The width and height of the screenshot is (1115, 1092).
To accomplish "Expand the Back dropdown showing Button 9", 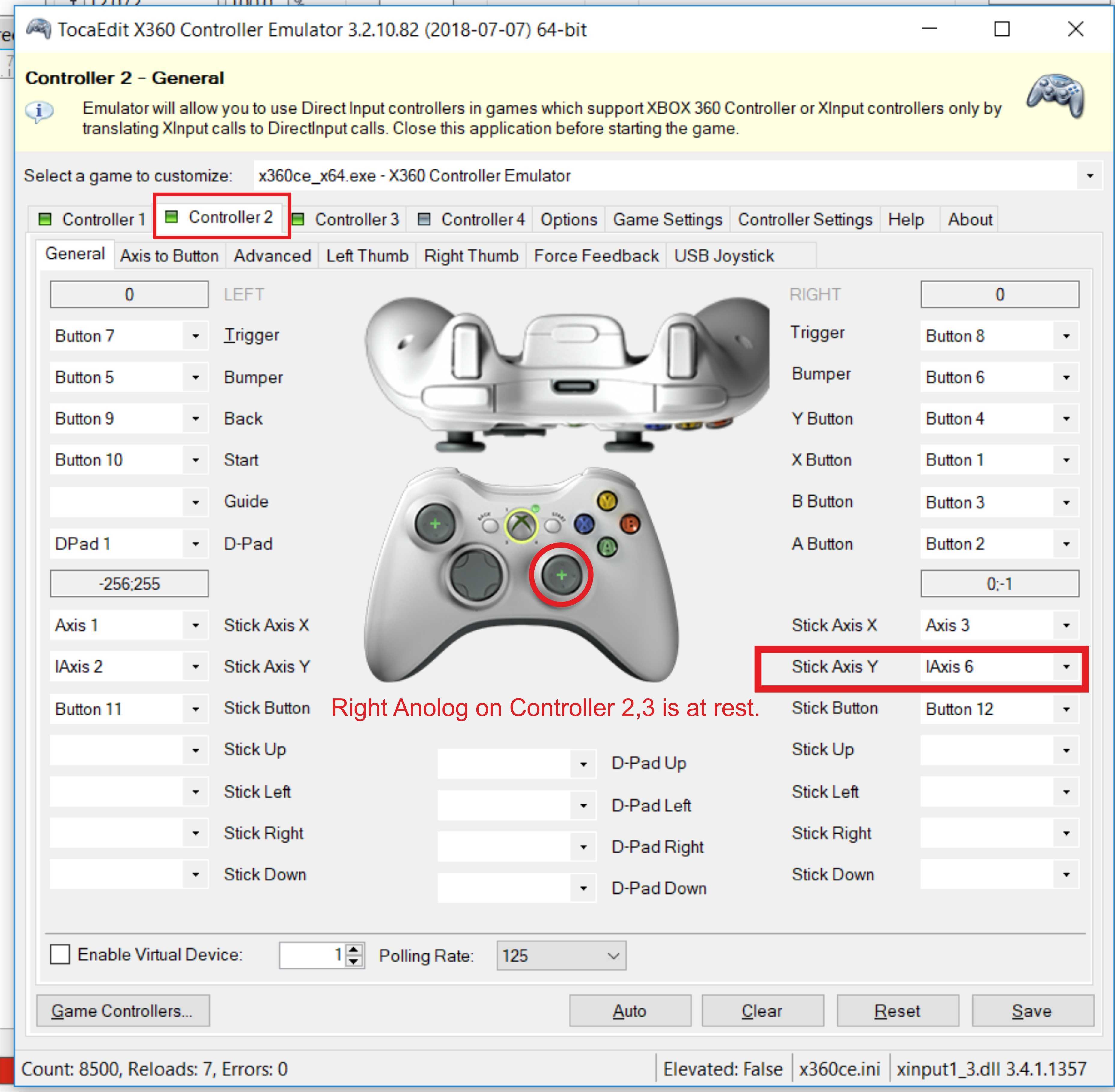I will coord(195,419).
